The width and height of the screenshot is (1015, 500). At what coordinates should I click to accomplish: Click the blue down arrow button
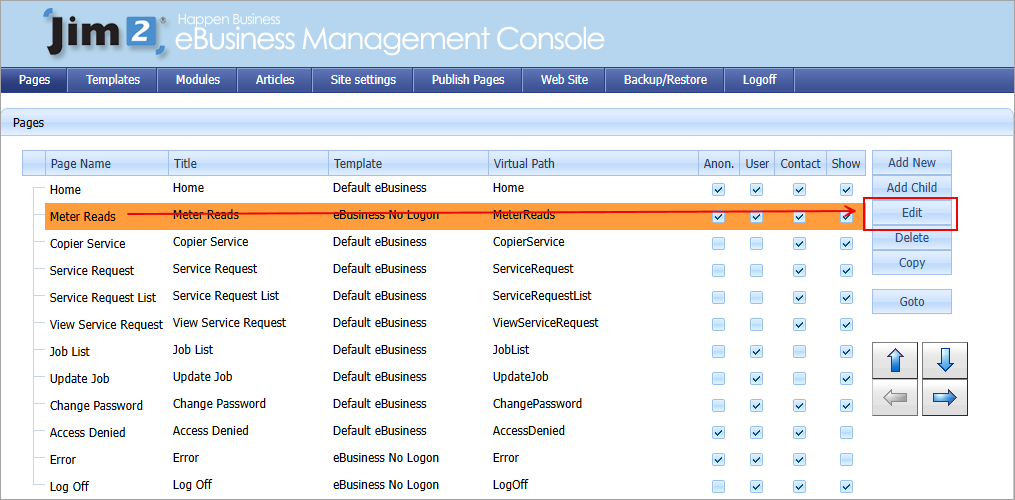coord(944,360)
